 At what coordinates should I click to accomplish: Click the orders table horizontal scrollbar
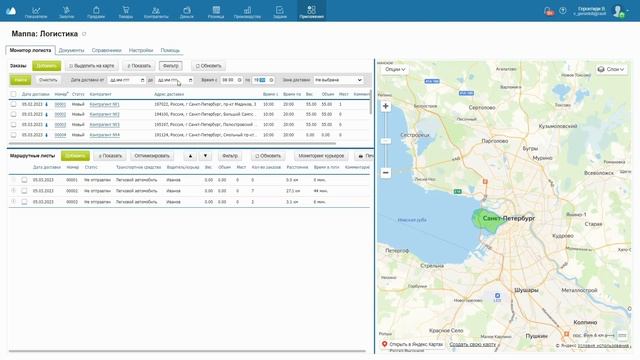click(172, 143)
